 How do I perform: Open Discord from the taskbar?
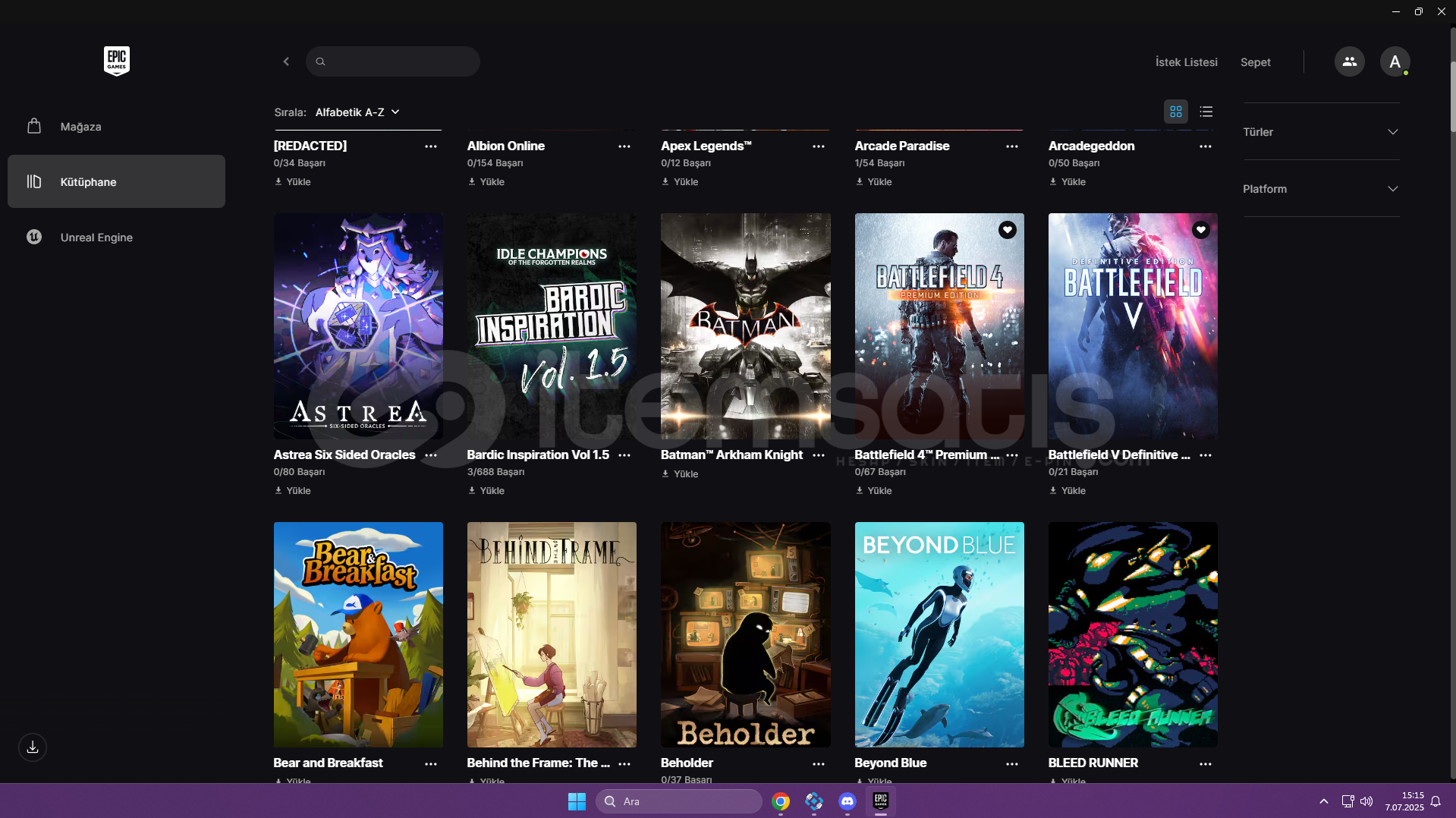847,801
